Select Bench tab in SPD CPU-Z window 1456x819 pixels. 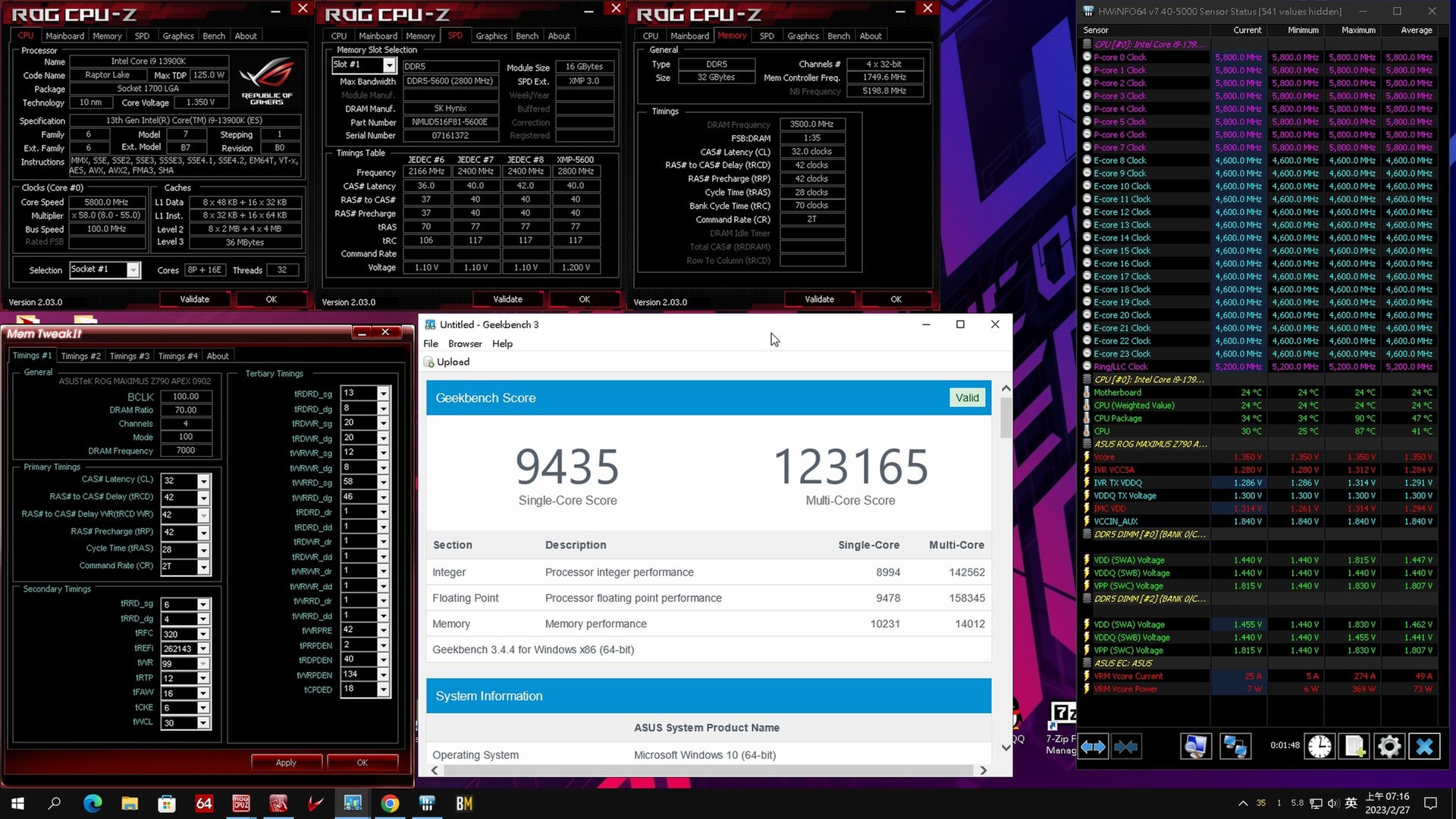(x=527, y=36)
